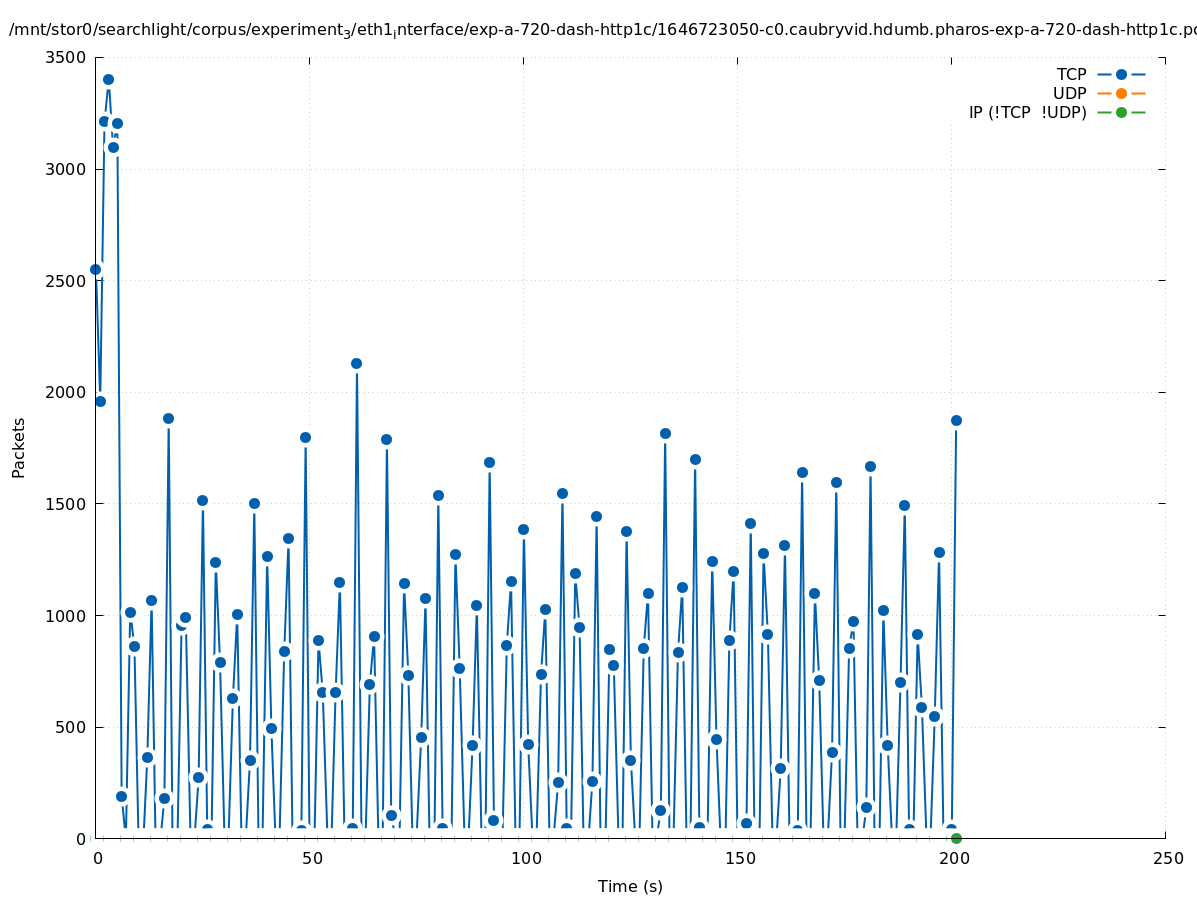This screenshot has height=900, width=1197.
Task: Click the first TCP data point at 2550 packets
Action: [95, 269]
